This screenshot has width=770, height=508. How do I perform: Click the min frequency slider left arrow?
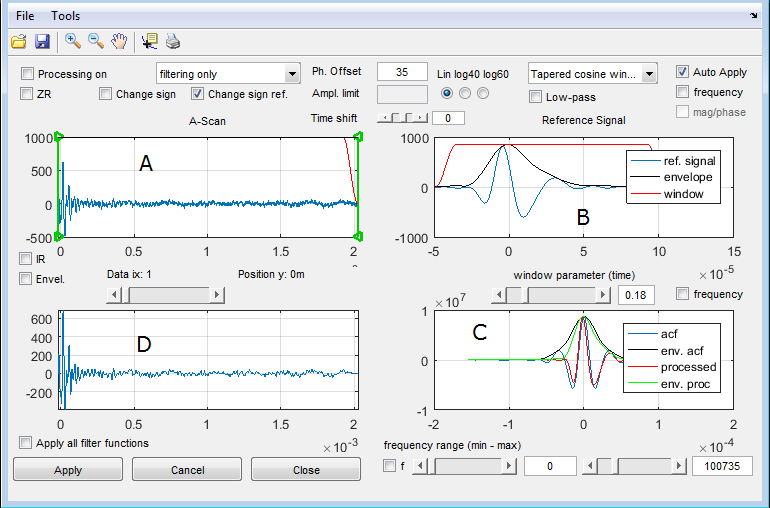[x=420, y=465]
